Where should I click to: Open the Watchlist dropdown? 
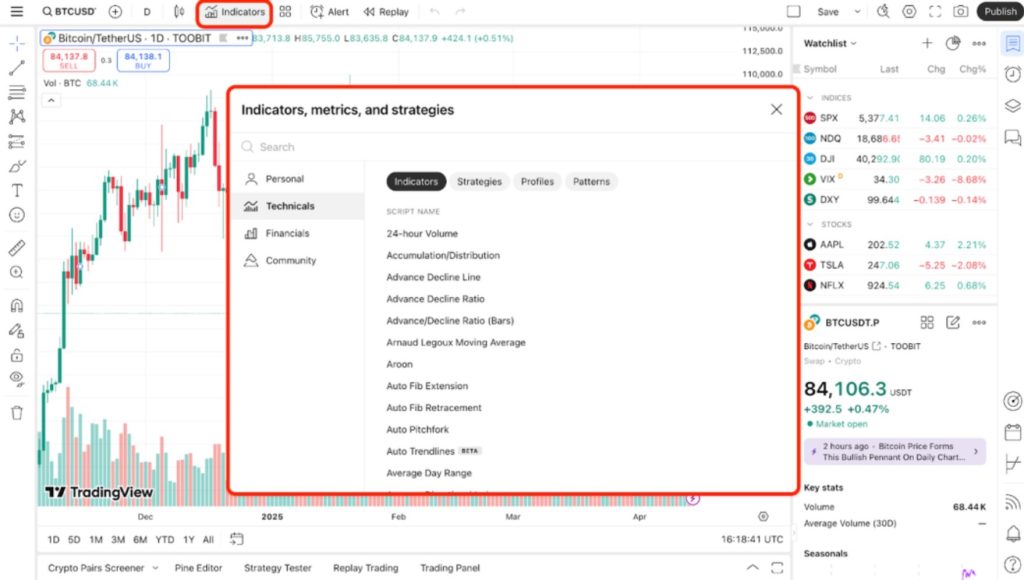830,43
